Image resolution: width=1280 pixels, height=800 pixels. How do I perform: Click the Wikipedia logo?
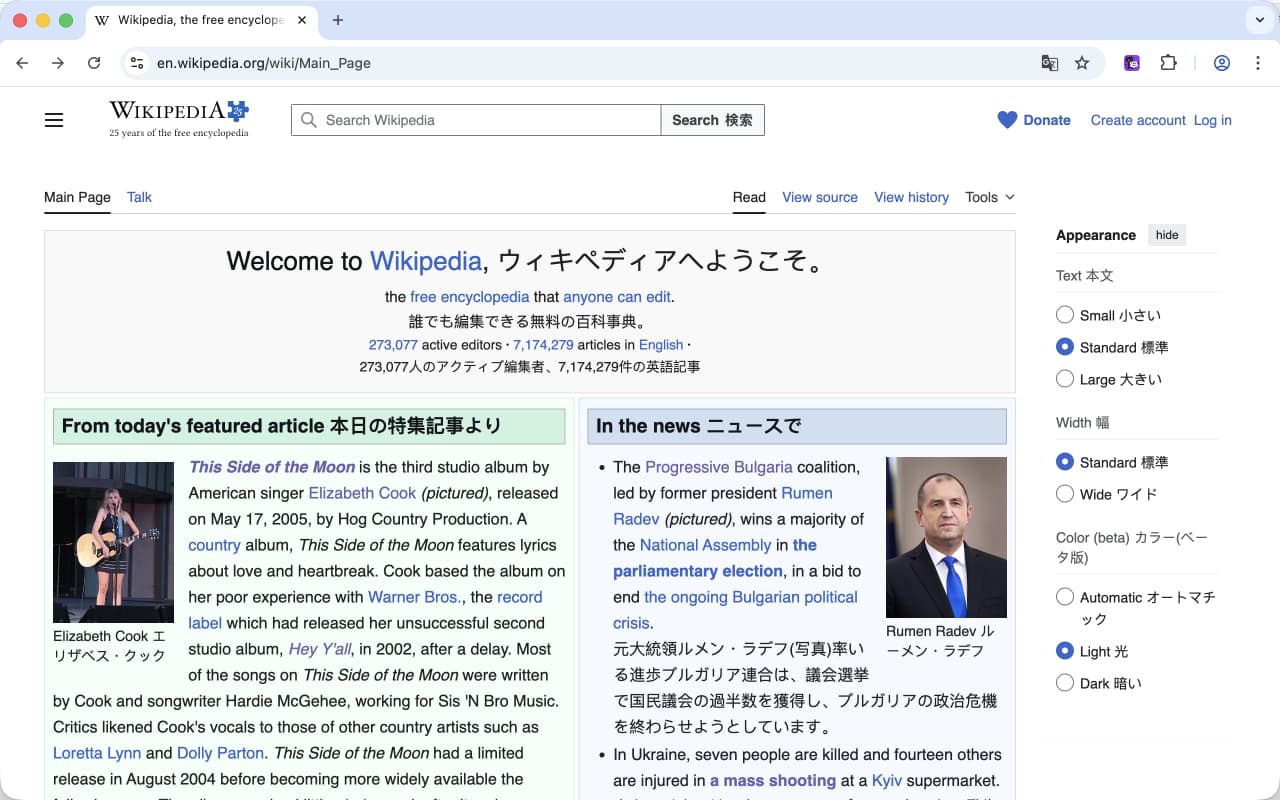point(179,119)
